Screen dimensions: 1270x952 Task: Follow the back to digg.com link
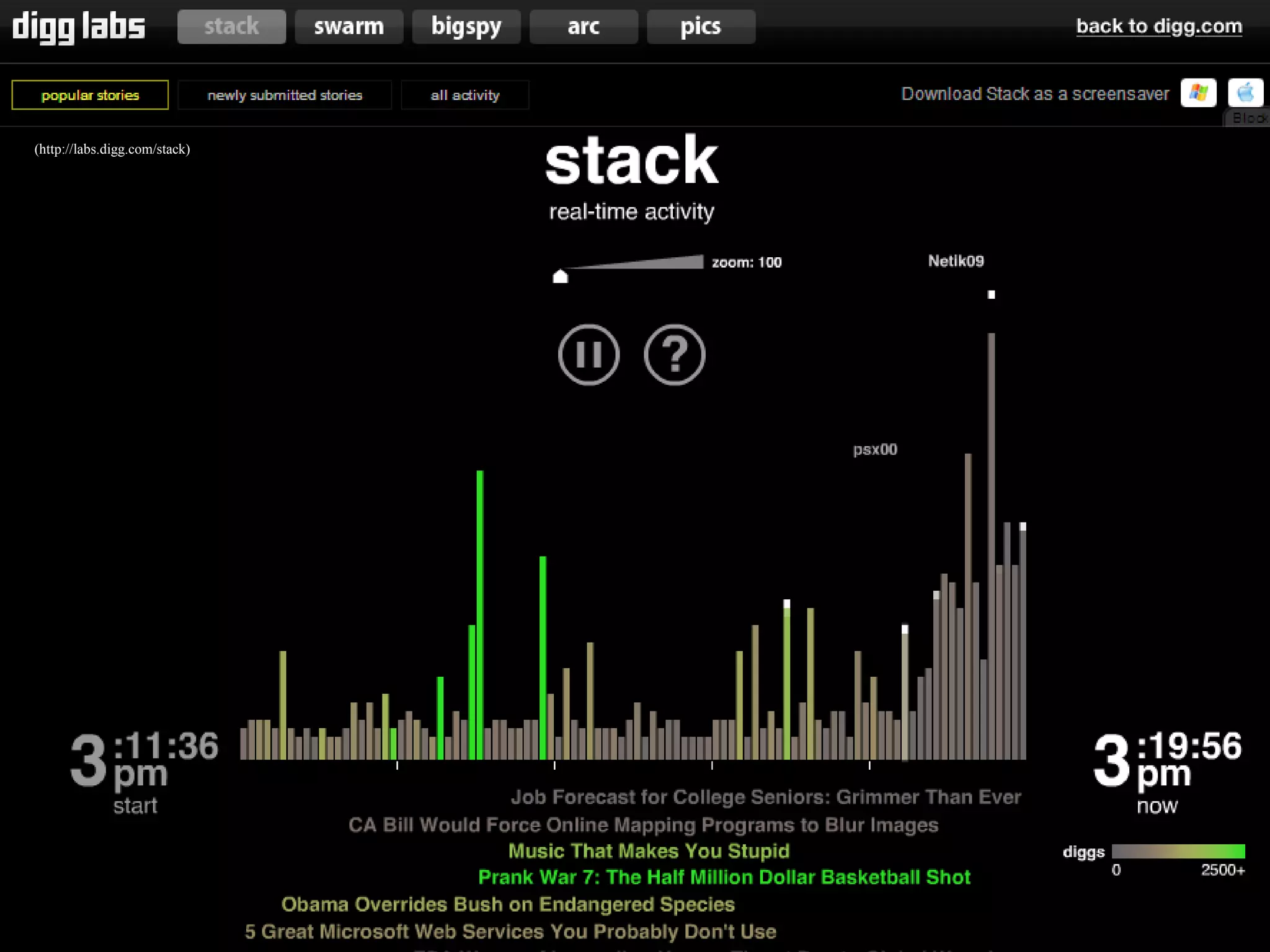[1158, 26]
